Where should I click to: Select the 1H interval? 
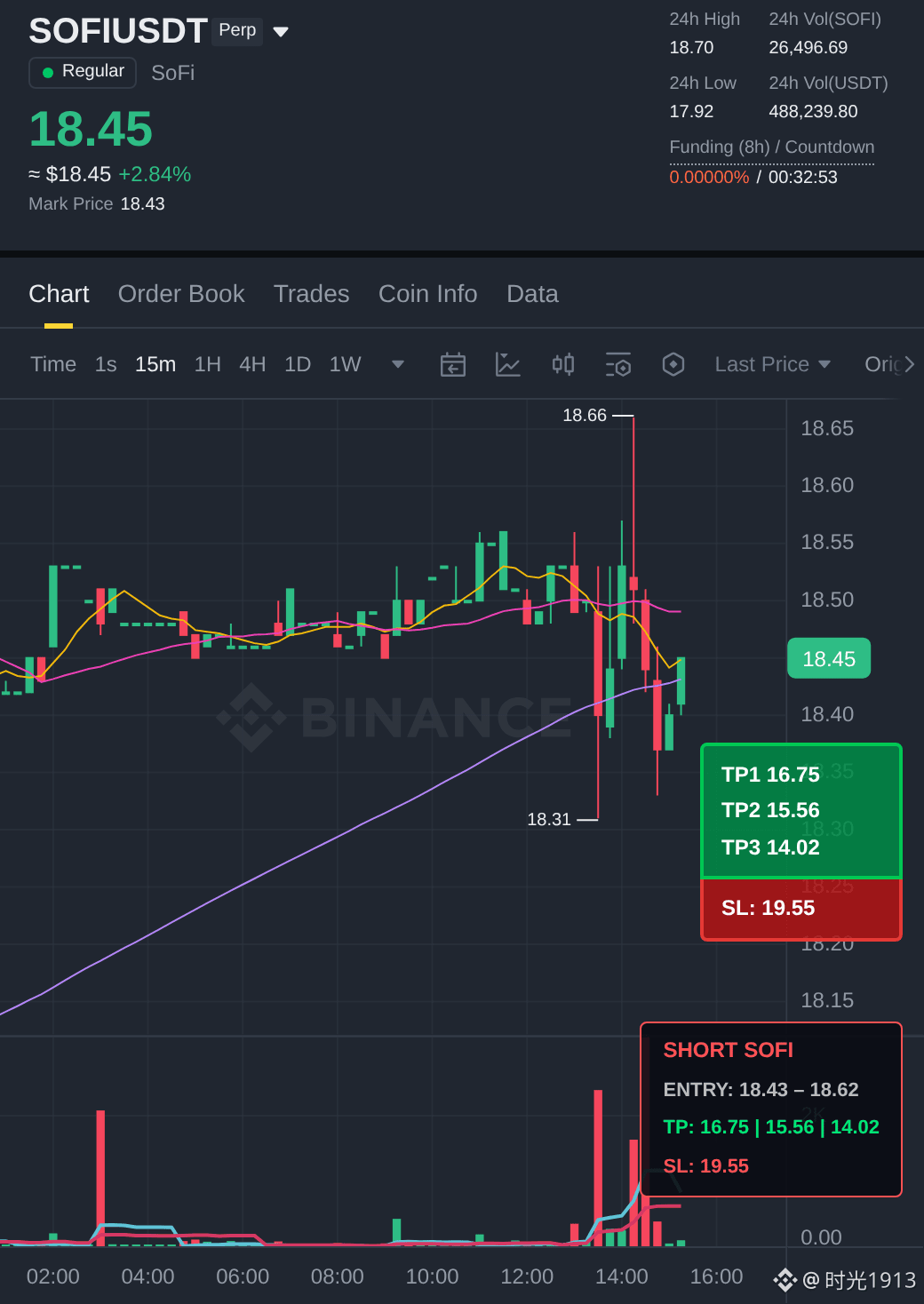(207, 364)
